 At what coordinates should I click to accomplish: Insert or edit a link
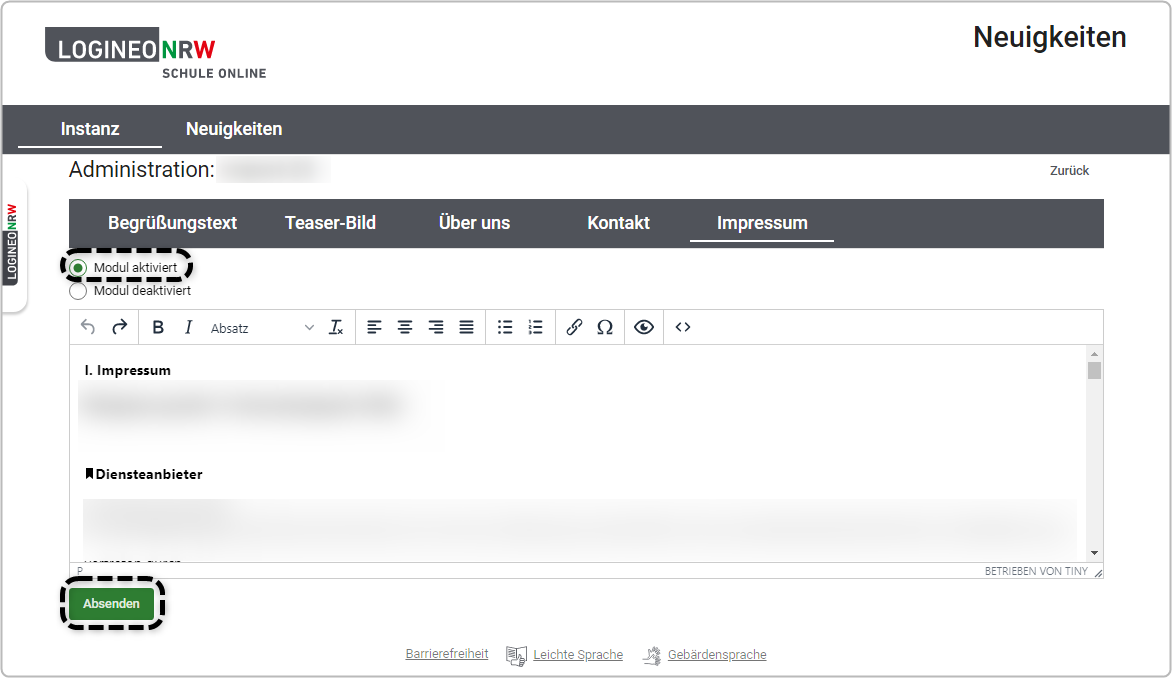[574, 327]
